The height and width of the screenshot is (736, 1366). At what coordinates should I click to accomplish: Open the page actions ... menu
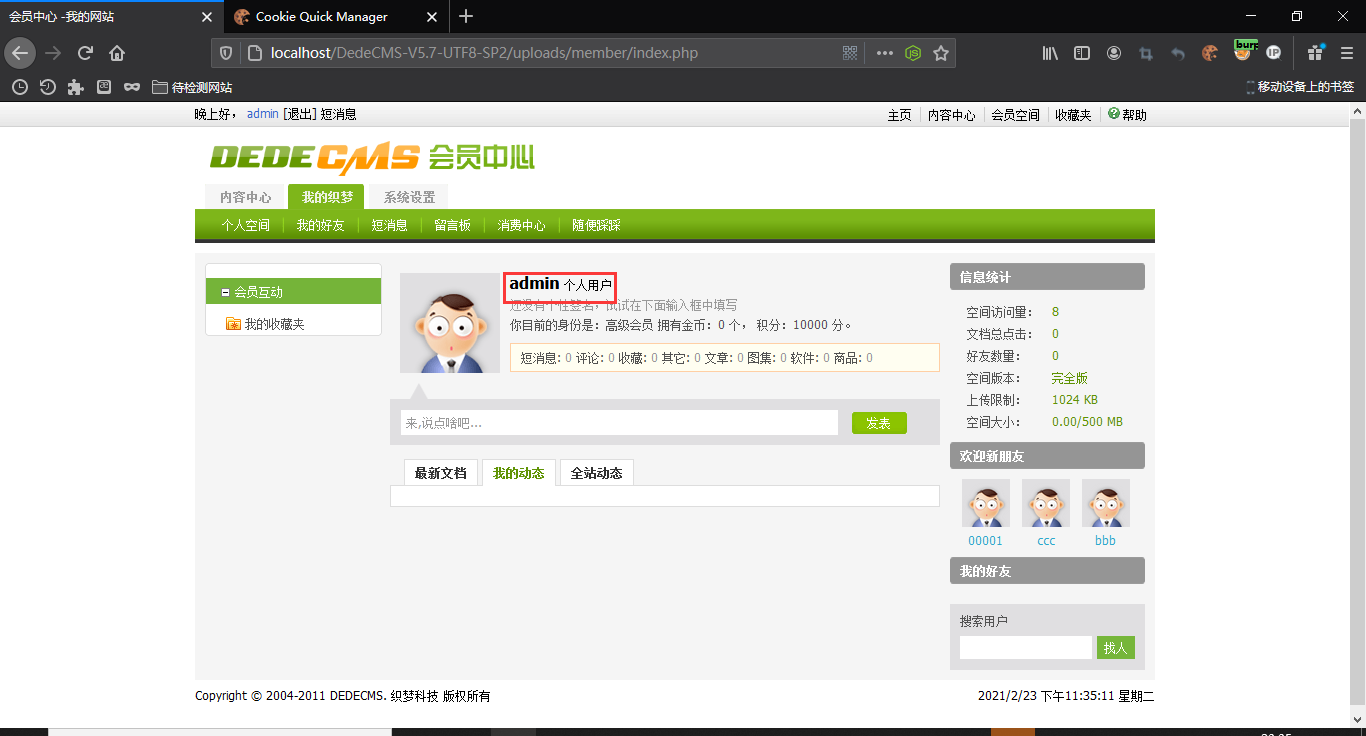(884, 53)
